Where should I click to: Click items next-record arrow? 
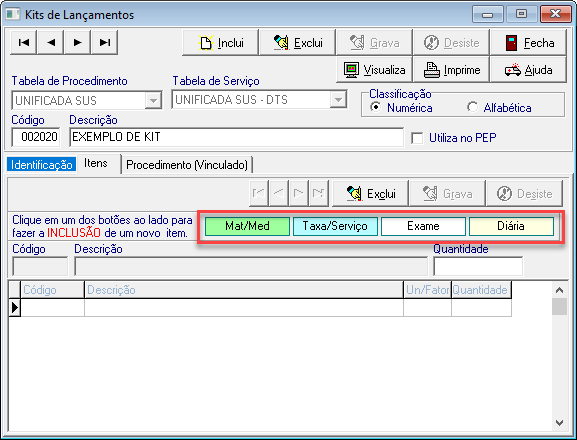click(x=298, y=193)
